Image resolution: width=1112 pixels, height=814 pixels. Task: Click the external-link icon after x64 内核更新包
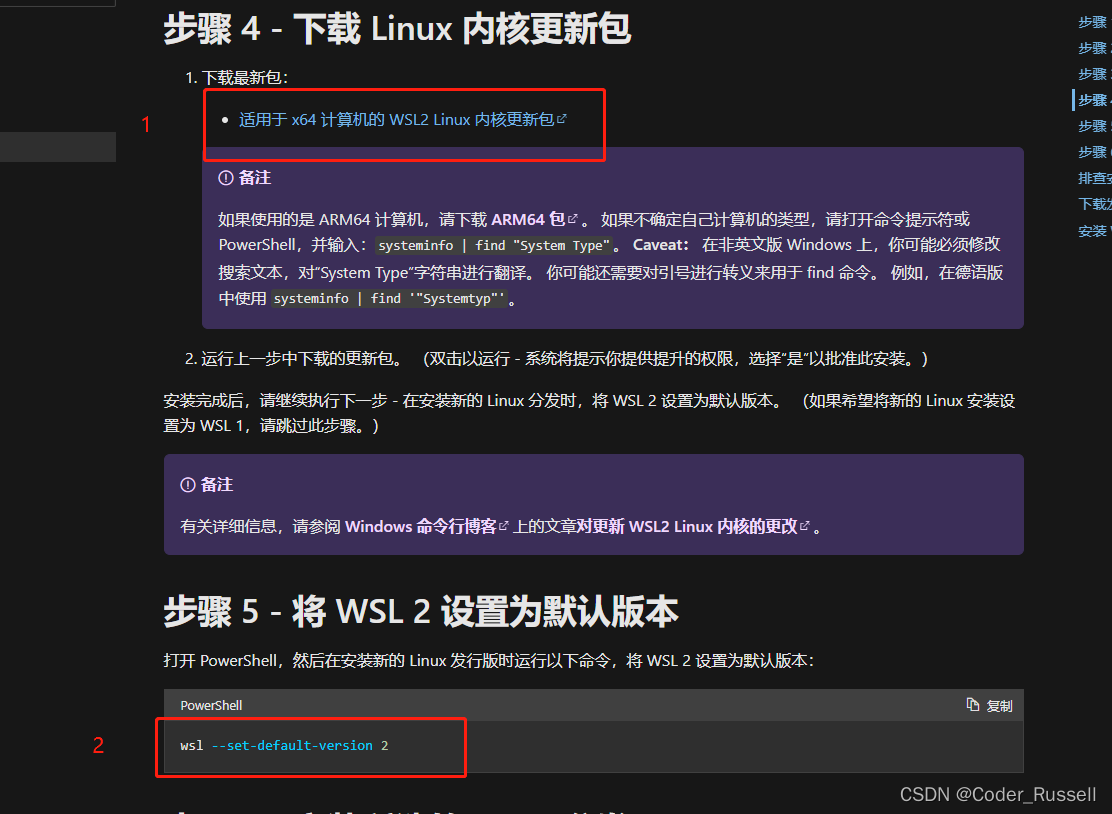click(562, 118)
